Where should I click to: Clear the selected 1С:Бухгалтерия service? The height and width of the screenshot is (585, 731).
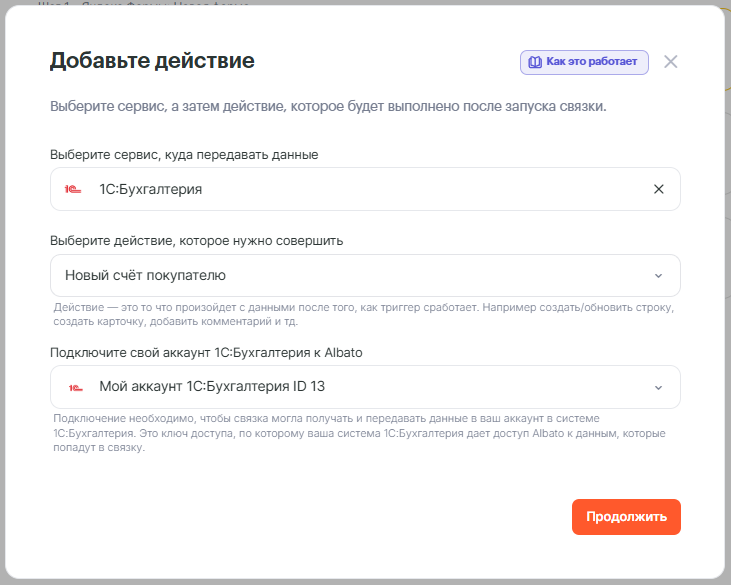[658, 189]
